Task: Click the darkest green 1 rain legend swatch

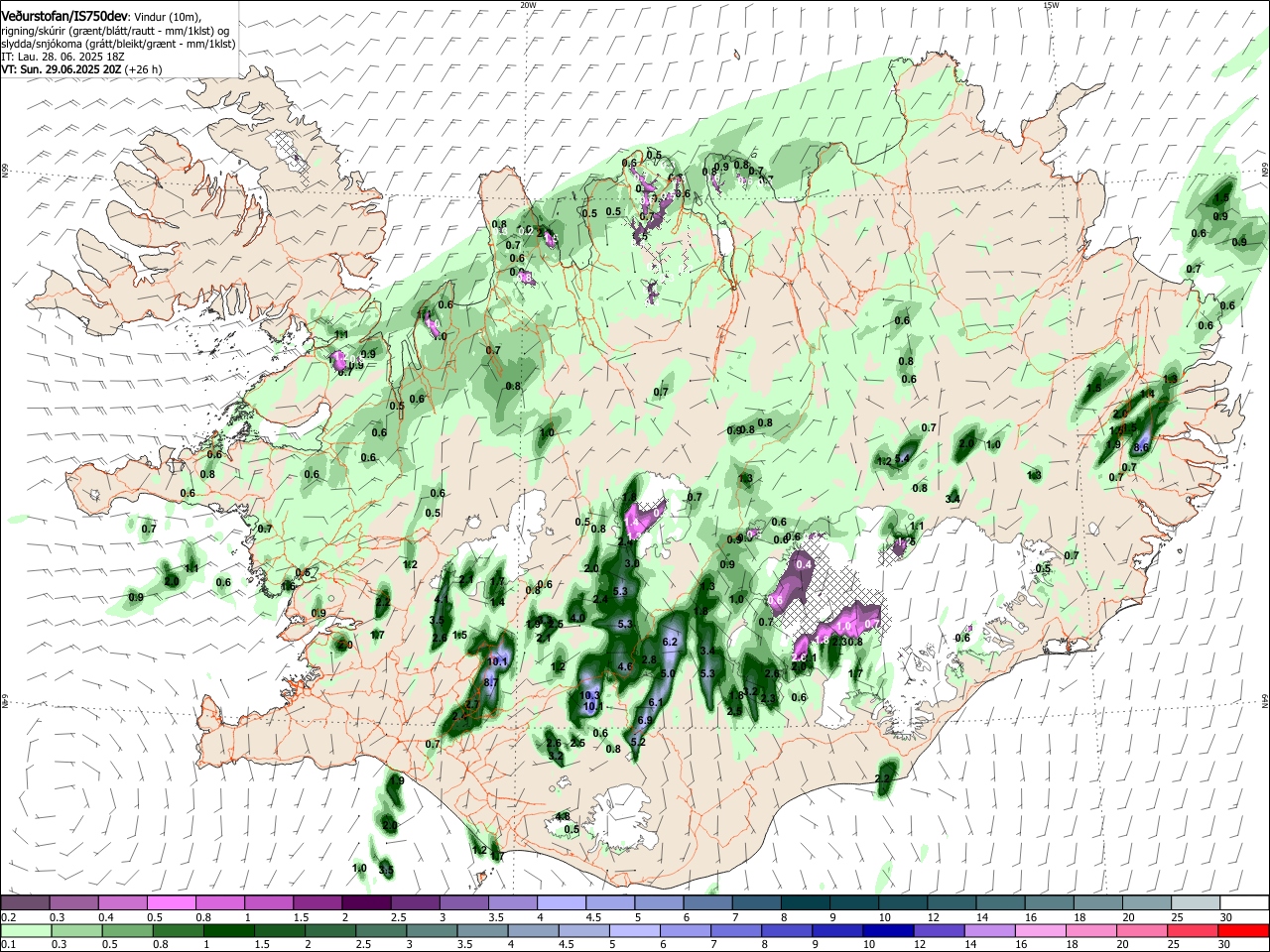Action: (x=228, y=930)
